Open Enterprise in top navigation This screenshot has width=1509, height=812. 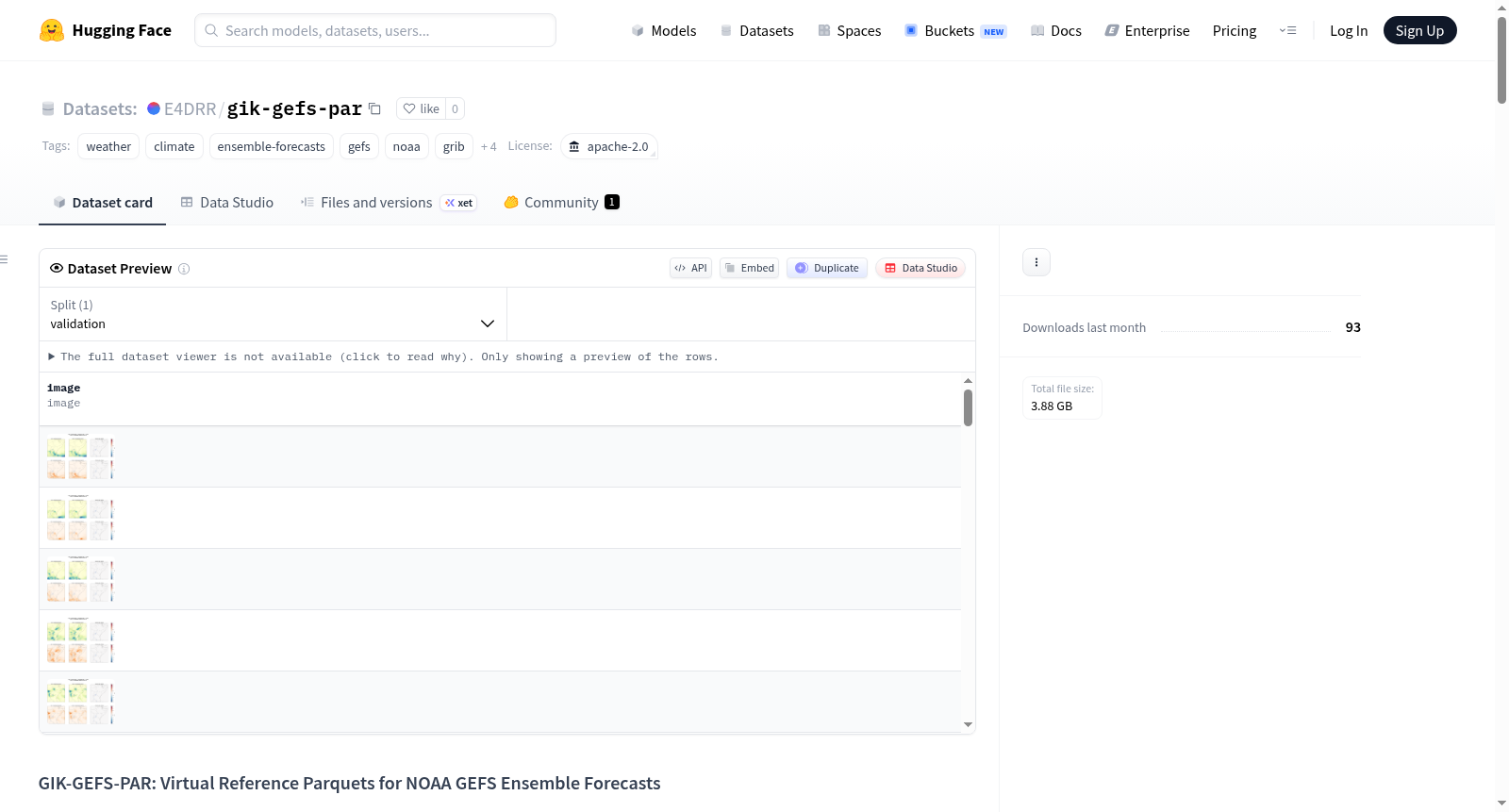pyautogui.click(x=1147, y=30)
